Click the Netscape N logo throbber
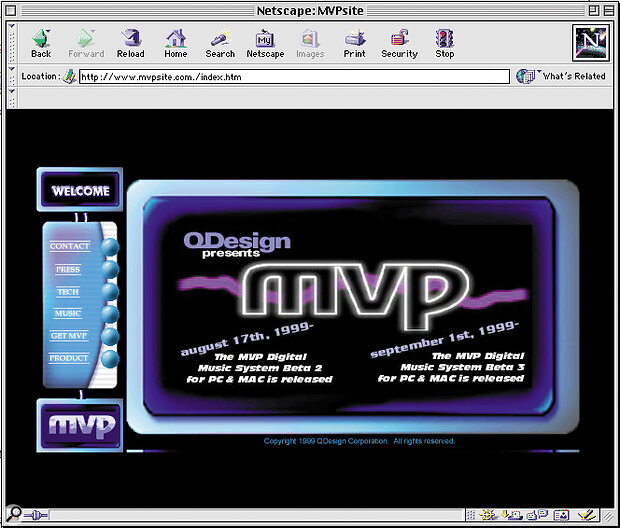This screenshot has width=620, height=528. tap(591, 43)
